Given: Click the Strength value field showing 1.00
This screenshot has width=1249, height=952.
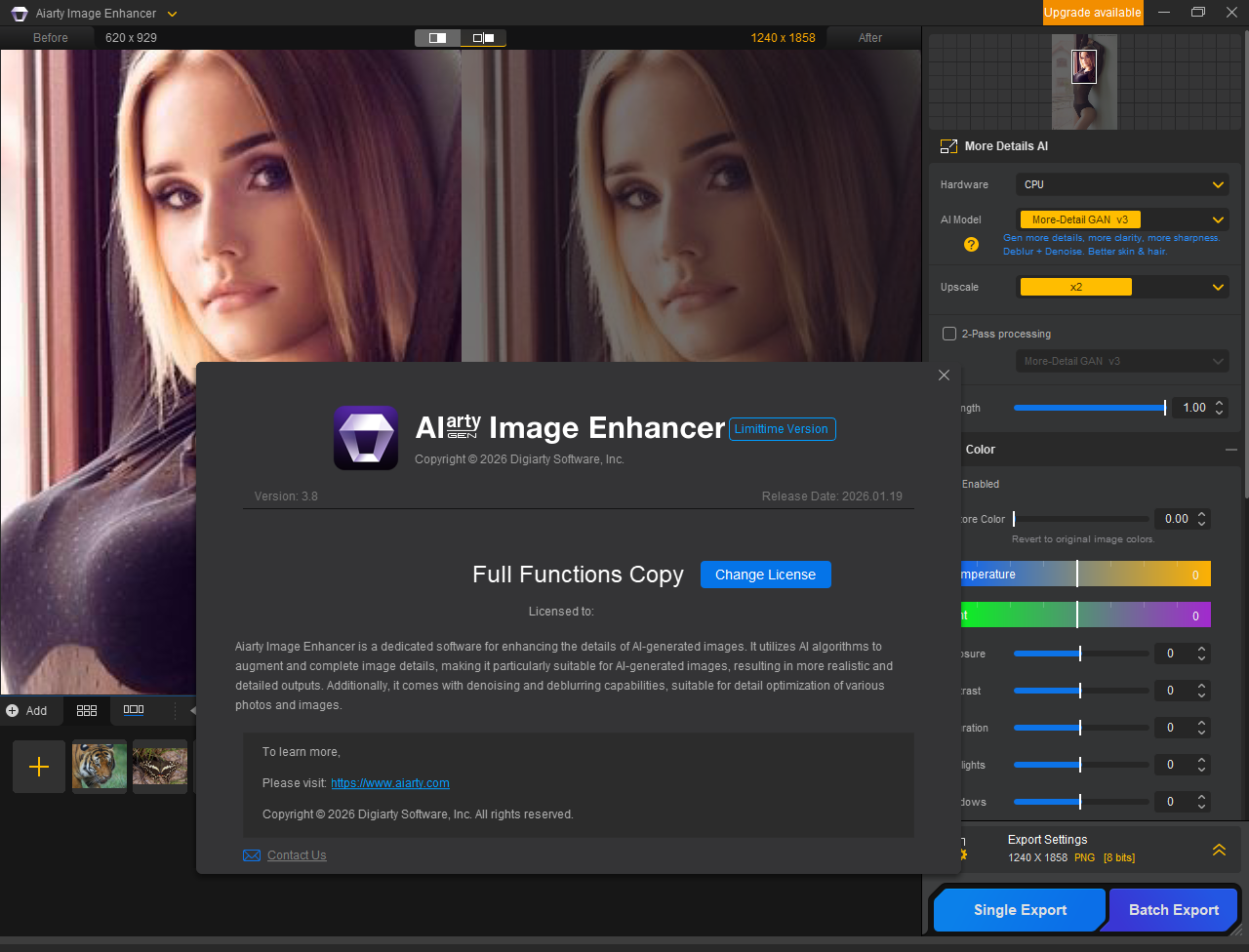Looking at the screenshot, I should pos(1192,408).
